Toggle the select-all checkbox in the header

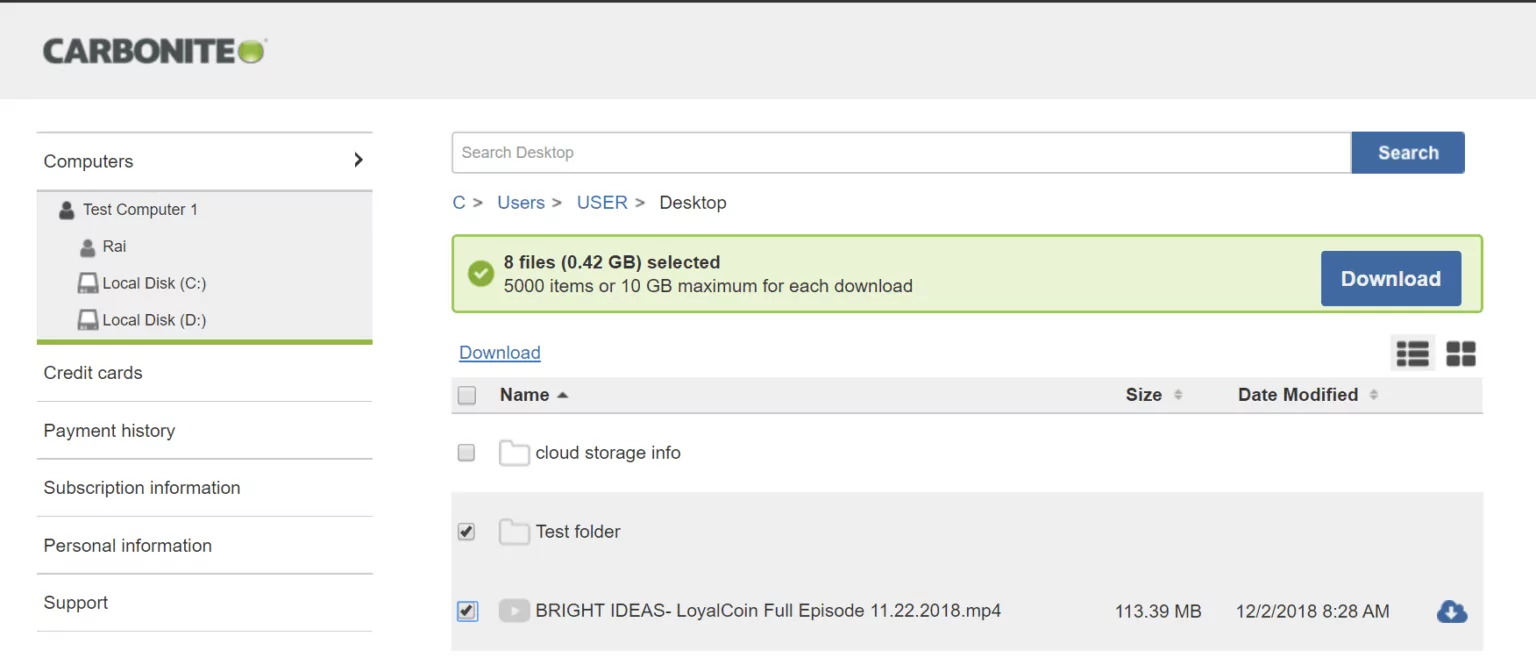point(466,395)
